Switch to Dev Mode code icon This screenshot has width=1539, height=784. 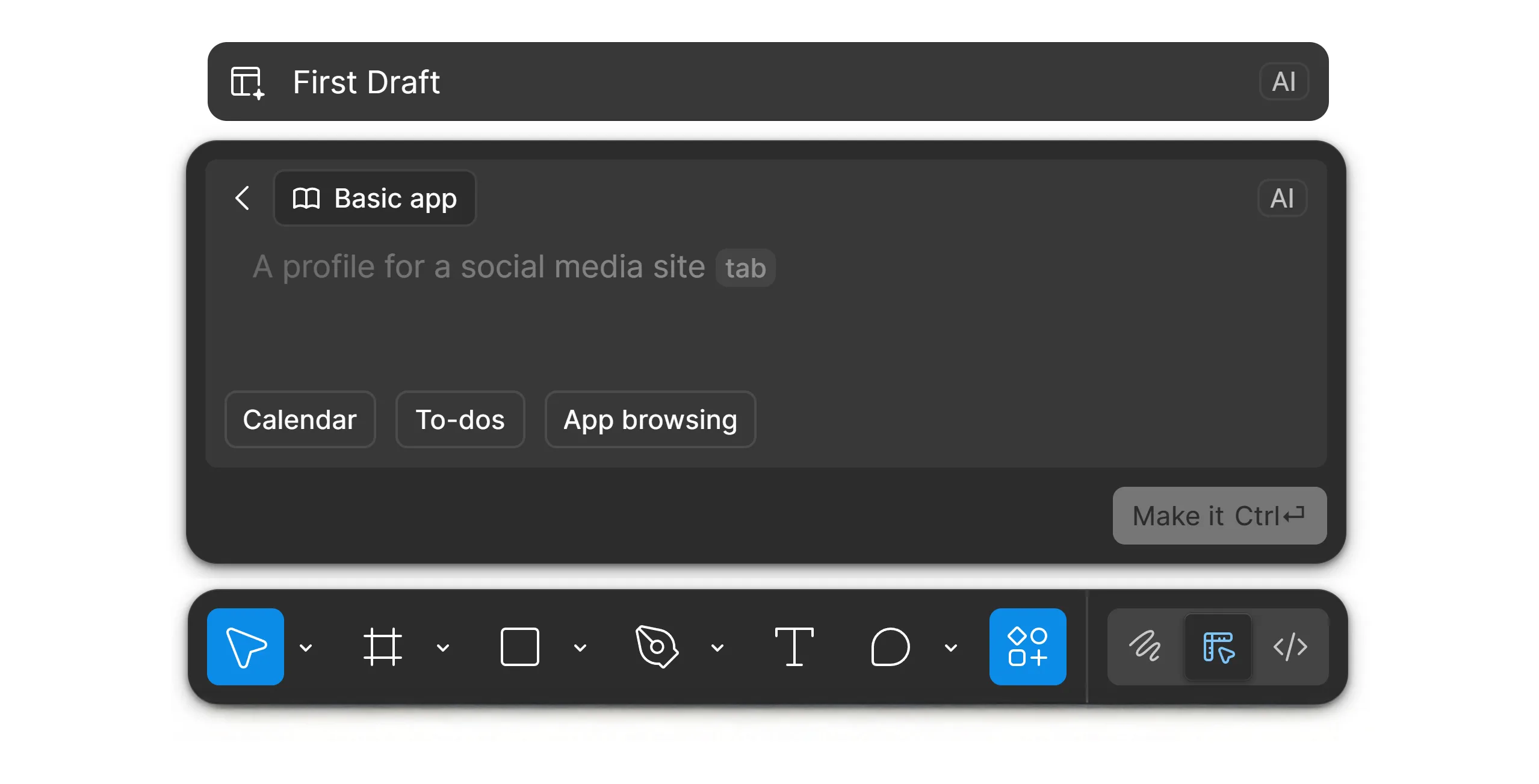click(x=1290, y=647)
